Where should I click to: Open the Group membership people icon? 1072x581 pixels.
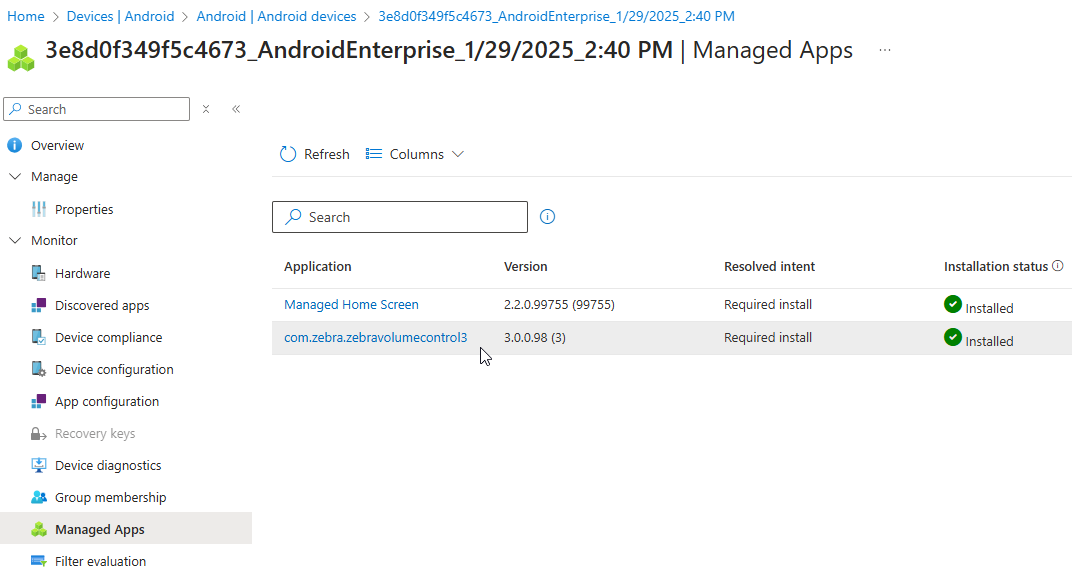coord(39,498)
